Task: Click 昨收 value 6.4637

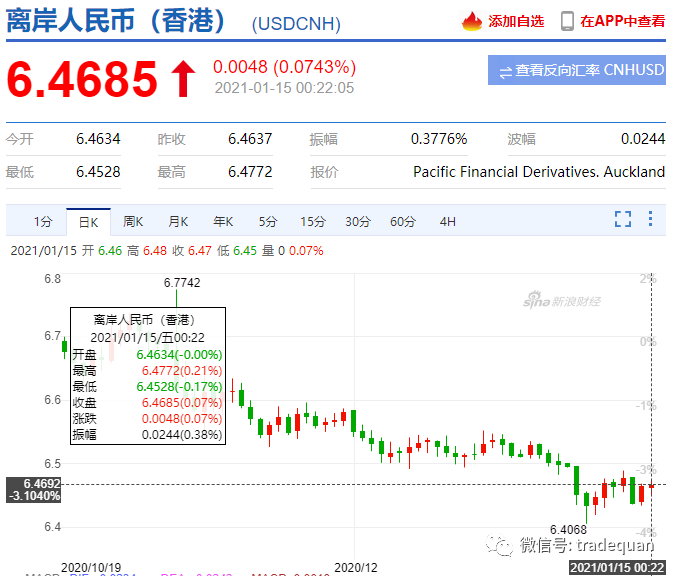Action: click(x=250, y=139)
